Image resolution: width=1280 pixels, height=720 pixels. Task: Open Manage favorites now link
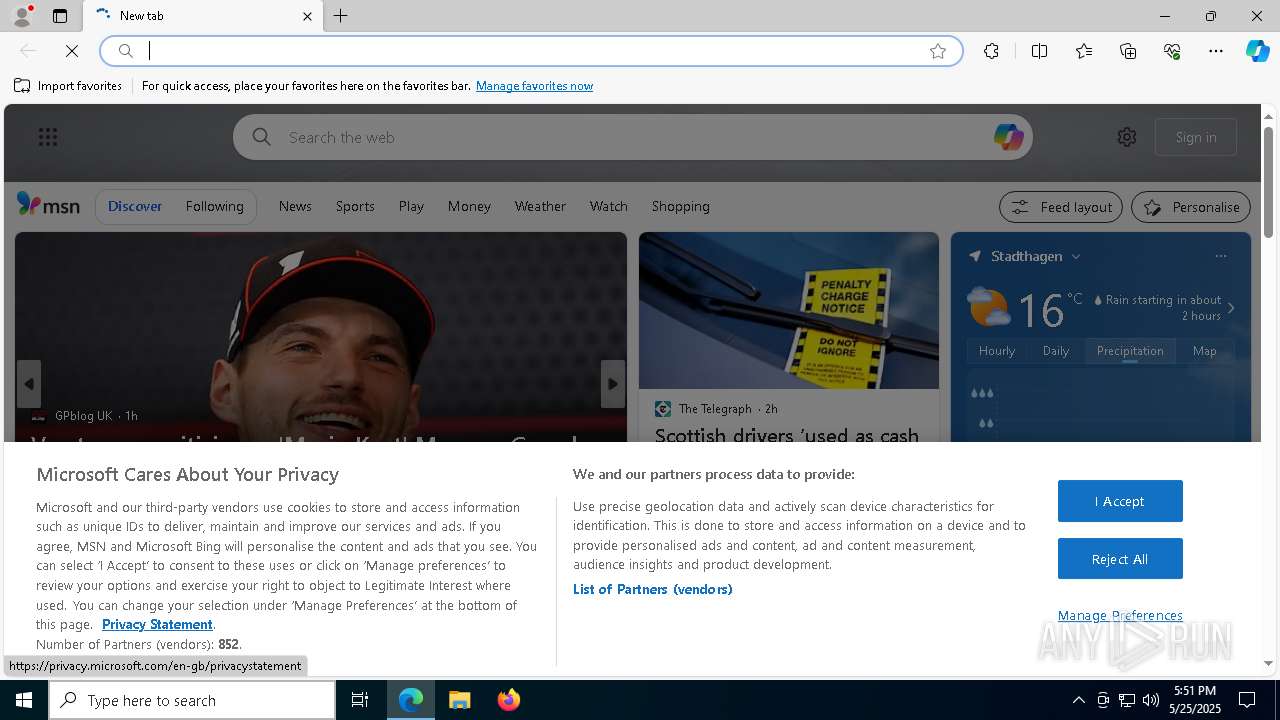pos(534,86)
